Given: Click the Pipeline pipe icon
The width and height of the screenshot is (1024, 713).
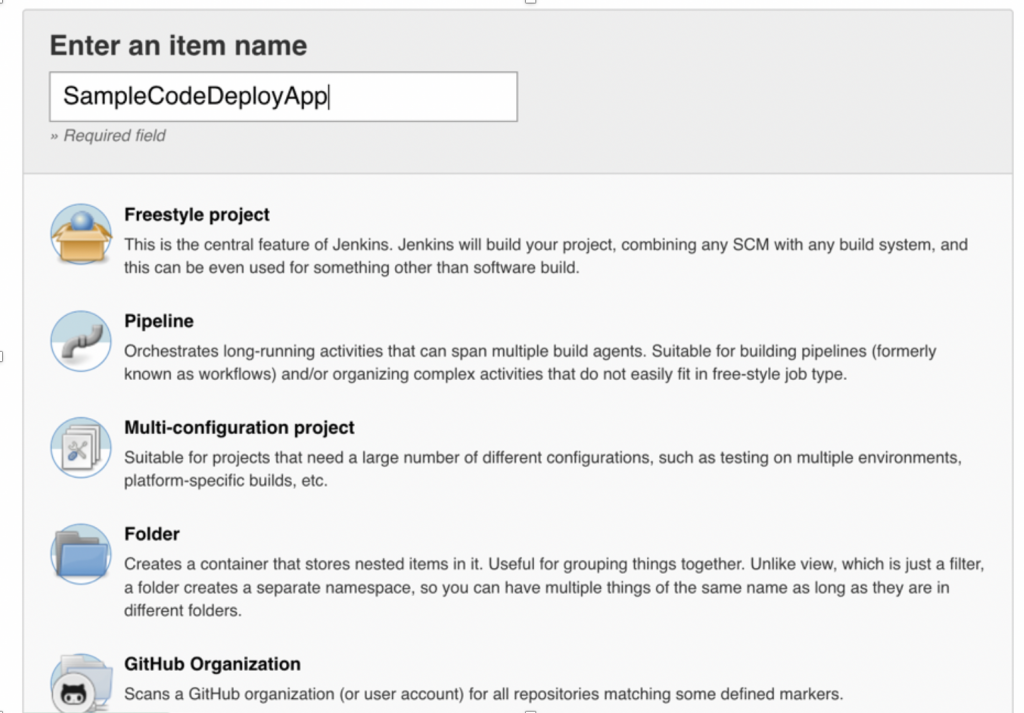Looking at the screenshot, I should click(81, 341).
